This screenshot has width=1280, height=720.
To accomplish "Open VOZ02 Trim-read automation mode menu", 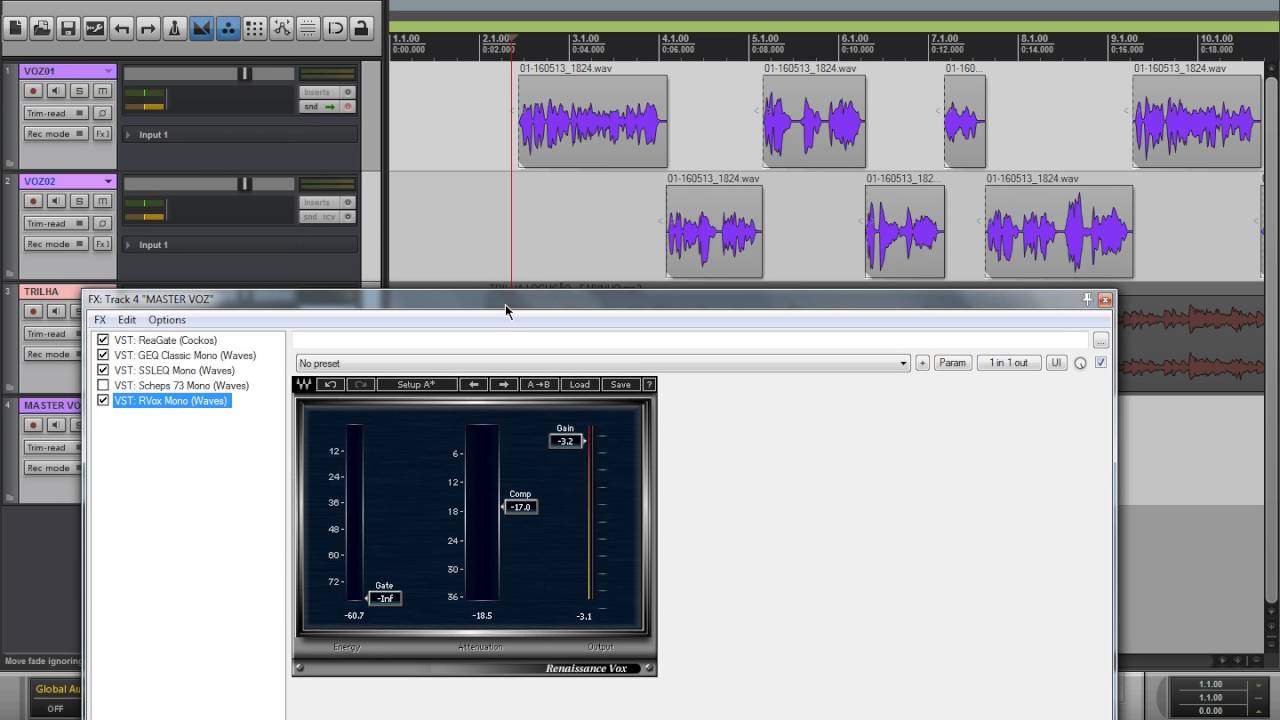I will pyautogui.click(x=56, y=223).
